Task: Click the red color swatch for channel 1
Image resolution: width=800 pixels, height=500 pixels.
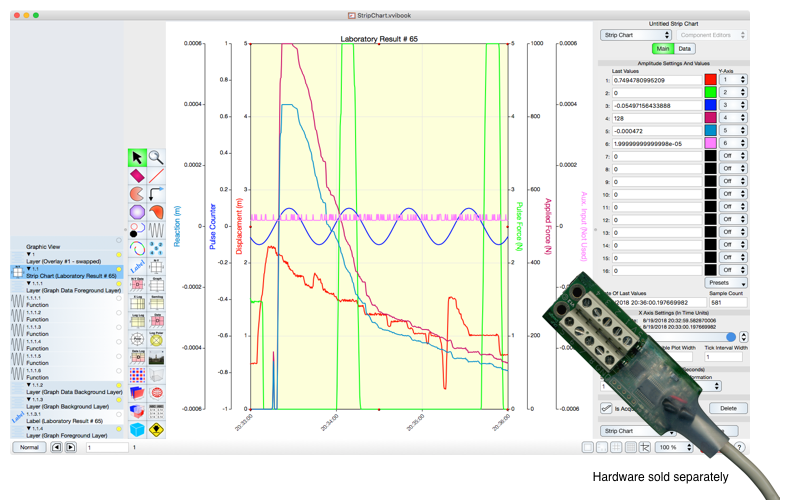Action: [710, 80]
